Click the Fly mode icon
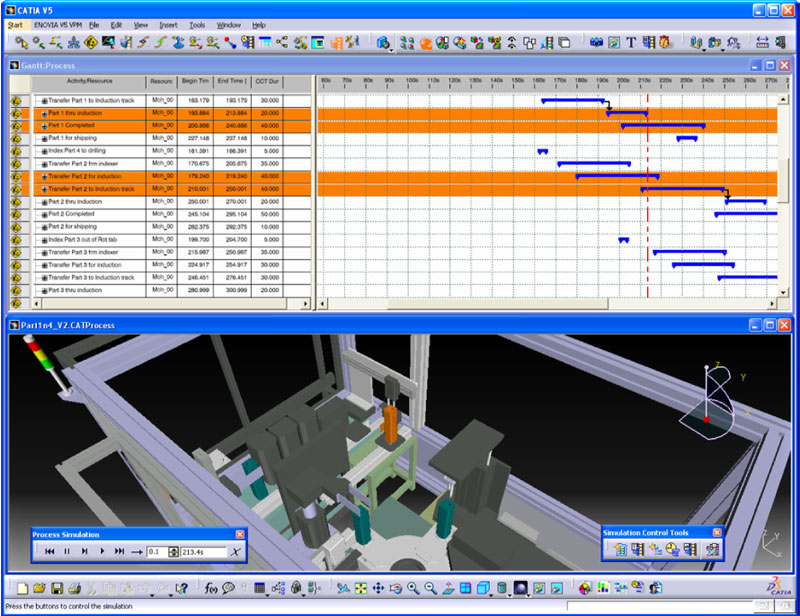800x616 pixels. click(x=343, y=588)
